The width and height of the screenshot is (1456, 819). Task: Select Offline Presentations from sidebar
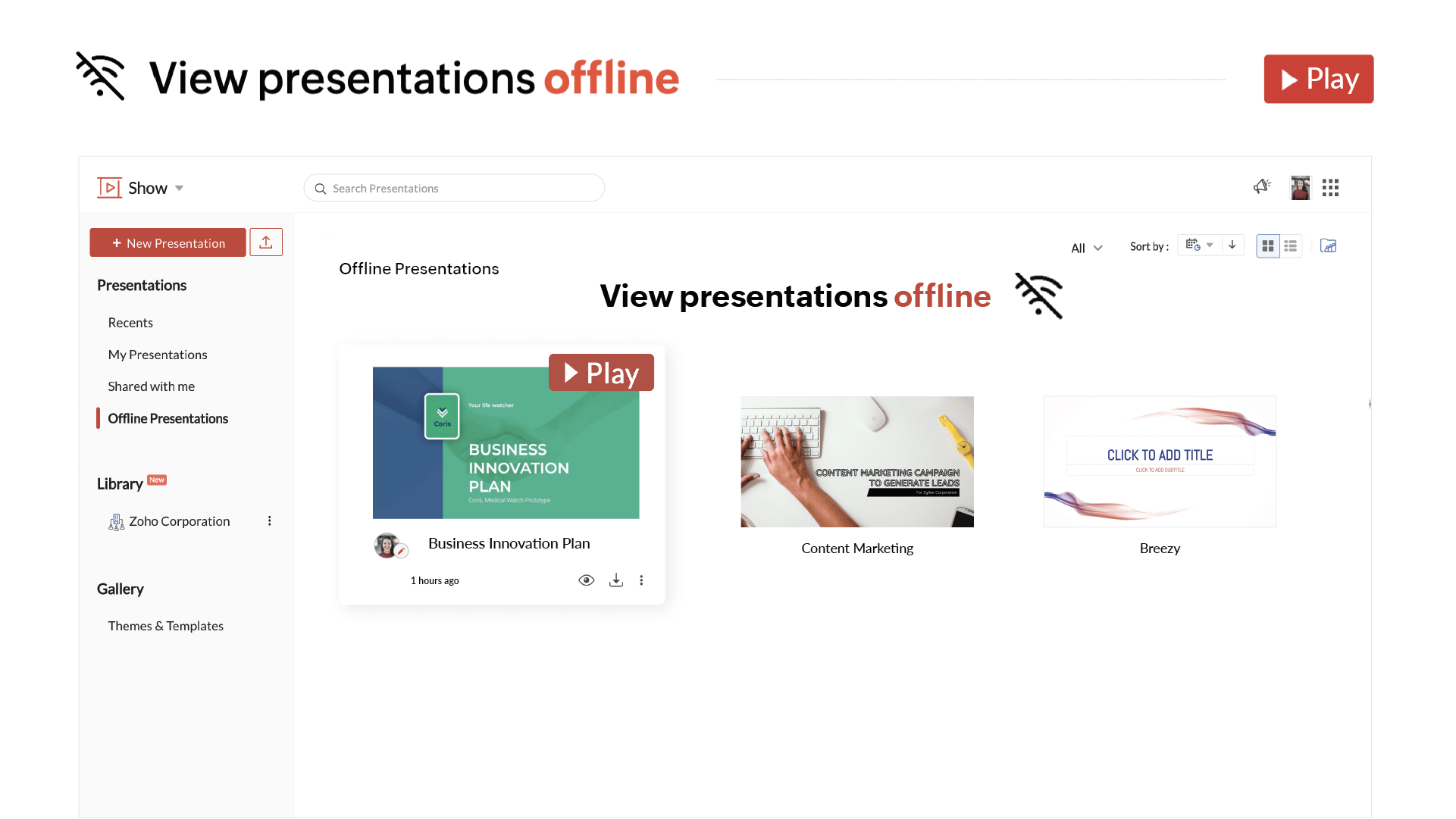point(167,418)
